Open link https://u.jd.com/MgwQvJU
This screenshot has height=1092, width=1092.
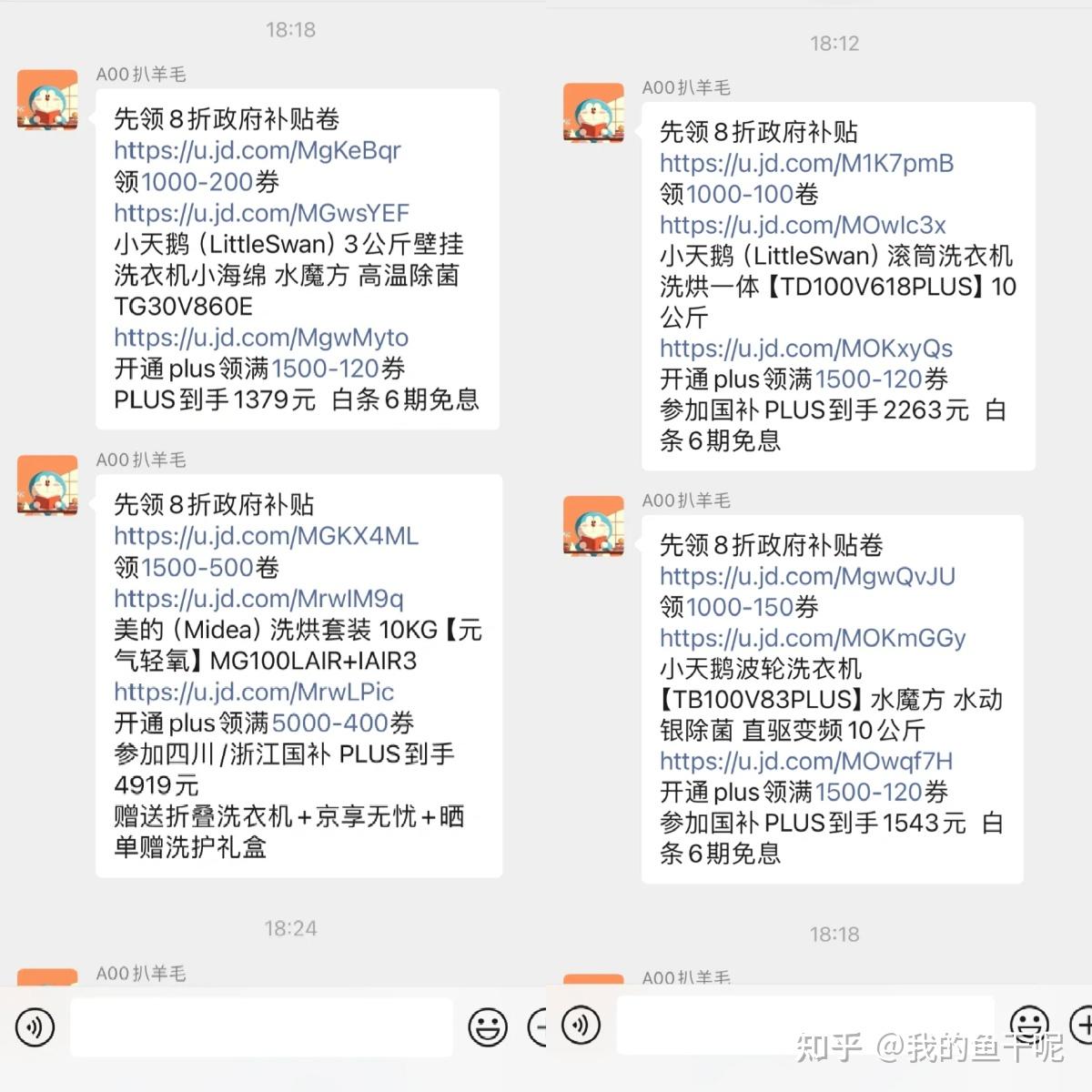pos(808,576)
